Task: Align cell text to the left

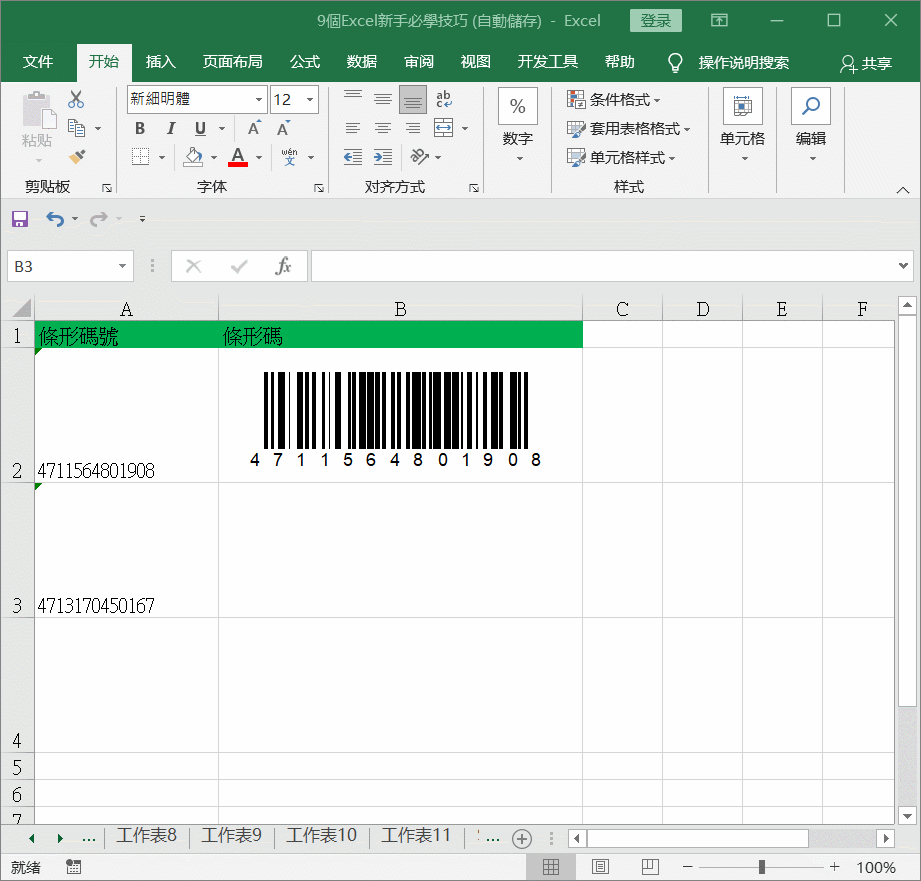Action: (x=352, y=128)
